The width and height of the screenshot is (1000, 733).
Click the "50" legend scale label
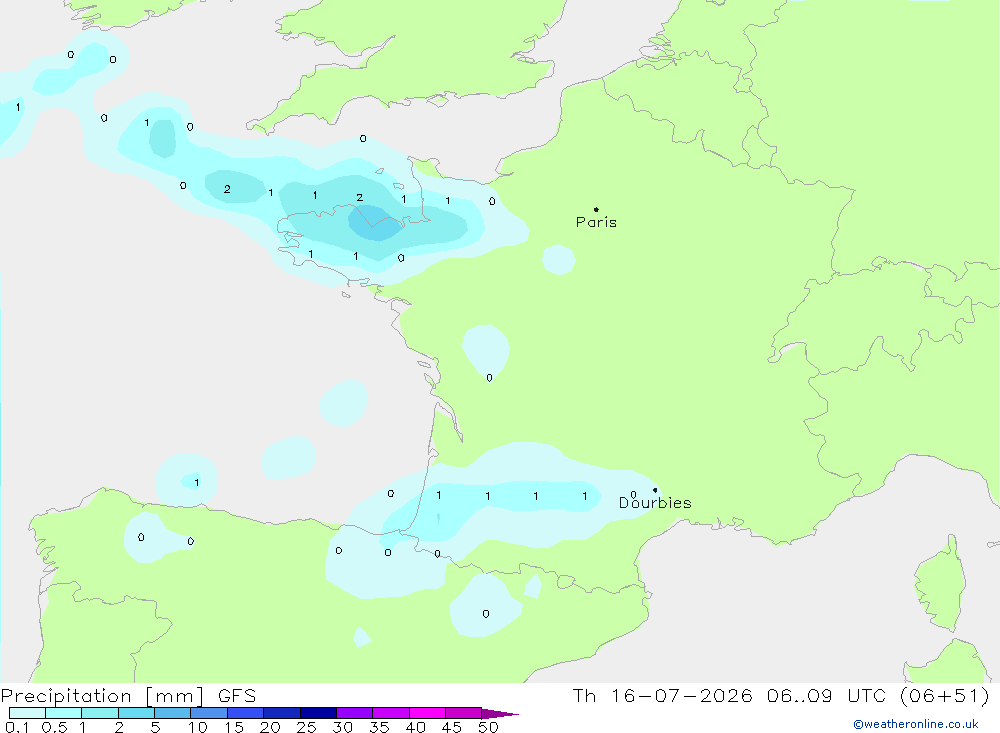pyautogui.click(x=489, y=727)
